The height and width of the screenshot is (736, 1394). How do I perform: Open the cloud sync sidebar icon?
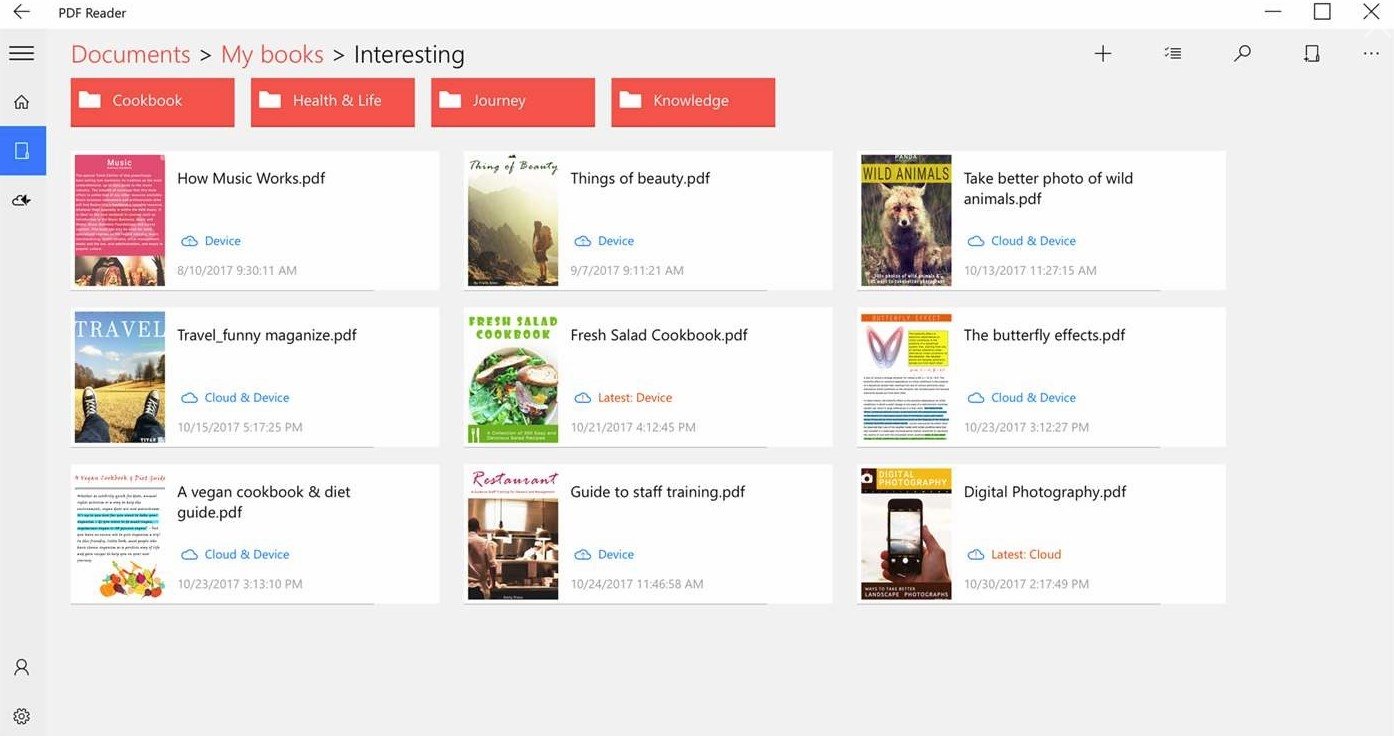pyautogui.click(x=21, y=200)
